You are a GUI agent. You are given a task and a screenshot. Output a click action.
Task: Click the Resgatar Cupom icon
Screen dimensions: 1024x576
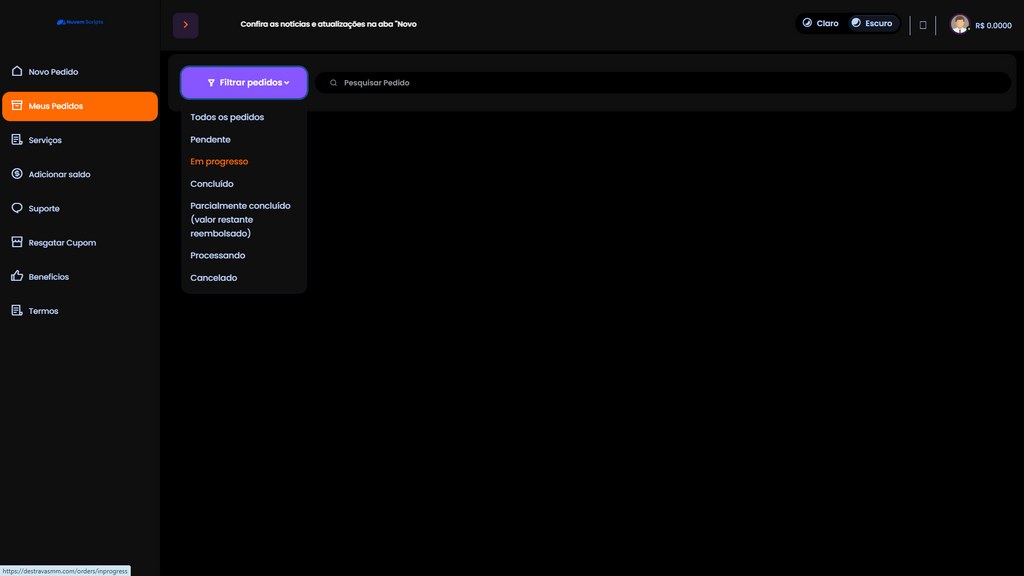pos(17,242)
